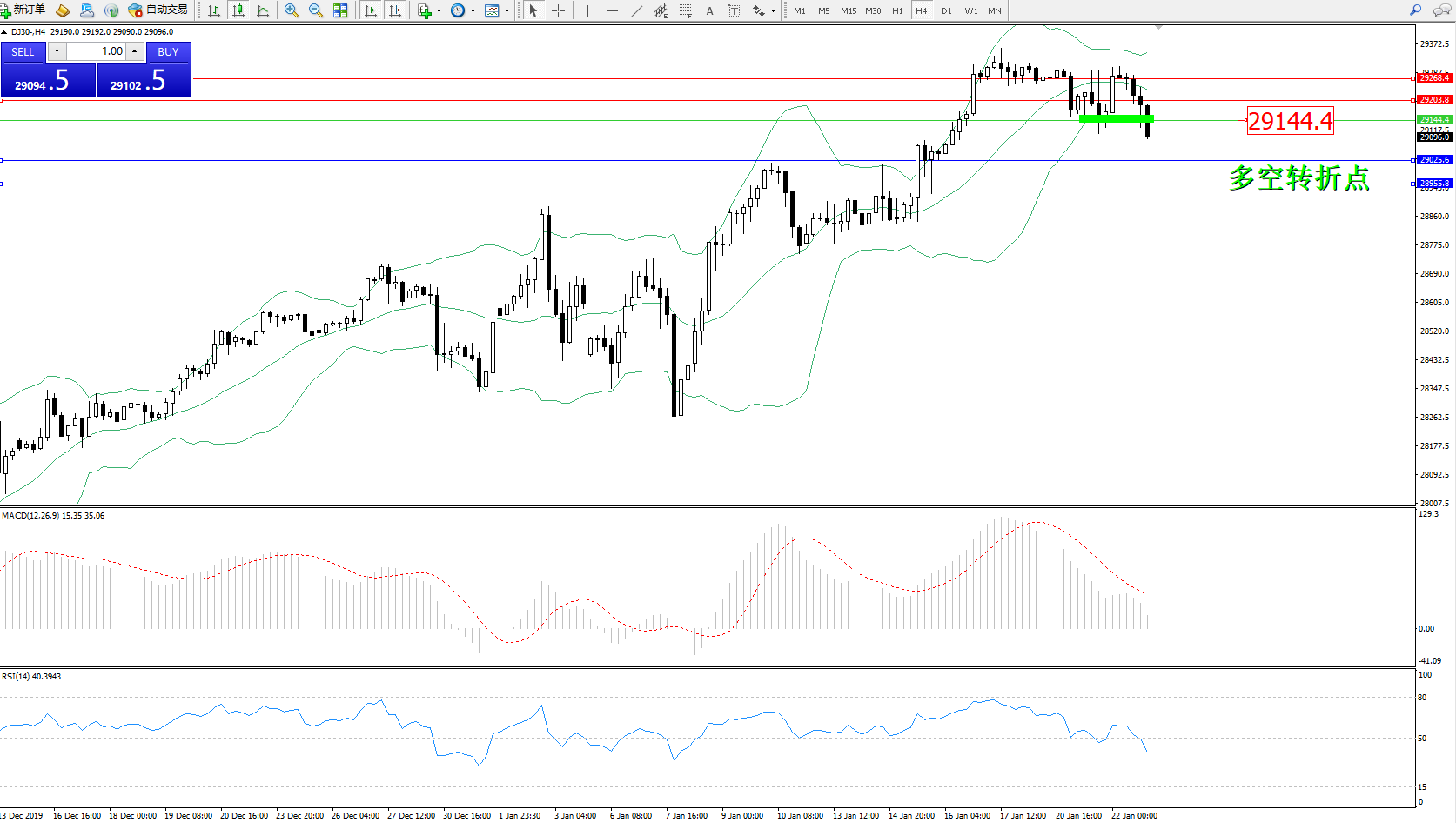Screen dimensions: 1456x823
Task: Select the horizontal line drawing tool
Action: (613, 10)
